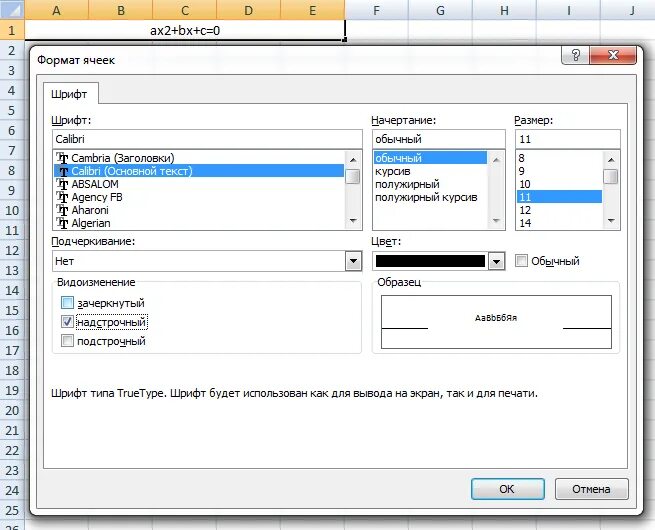The width and height of the screenshot is (655, 530).
Task: Select font size 11 in list
Action: [x=559, y=197]
